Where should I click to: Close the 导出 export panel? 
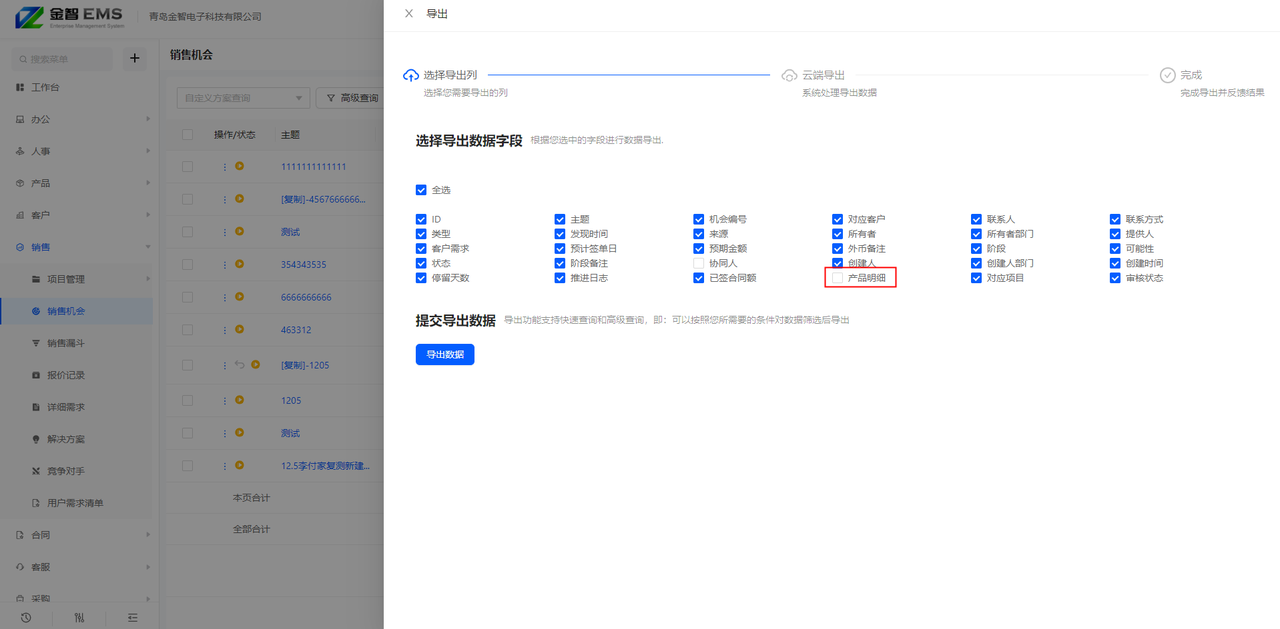(408, 14)
